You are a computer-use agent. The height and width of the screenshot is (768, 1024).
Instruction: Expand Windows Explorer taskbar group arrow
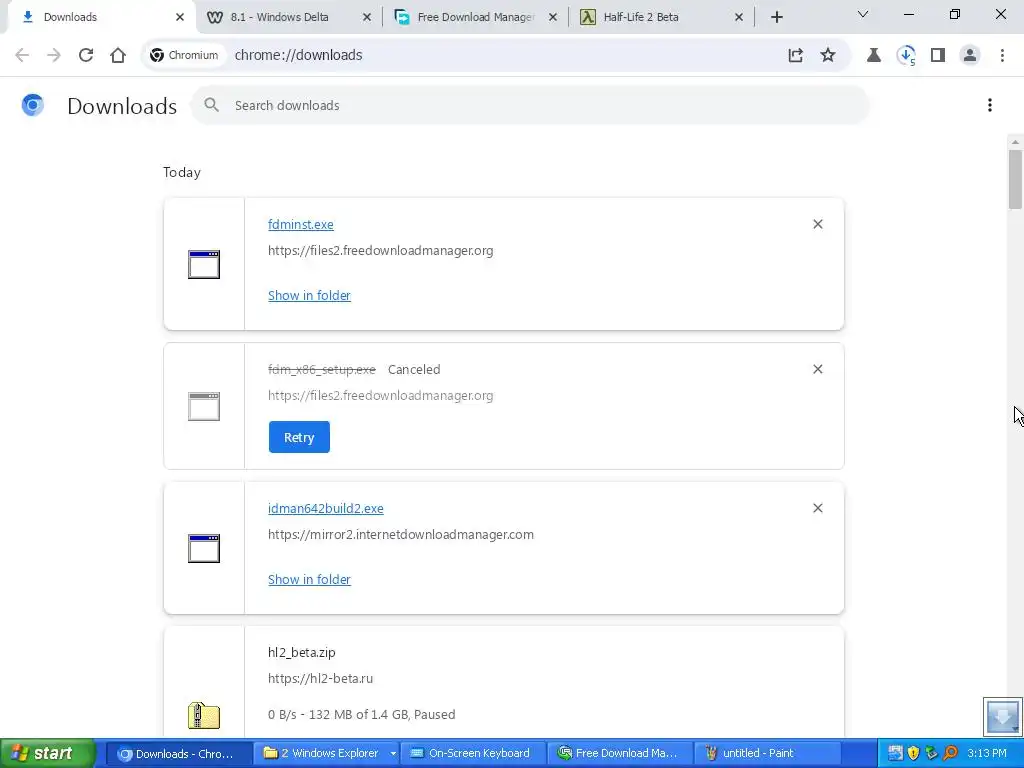pyautogui.click(x=392, y=754)
